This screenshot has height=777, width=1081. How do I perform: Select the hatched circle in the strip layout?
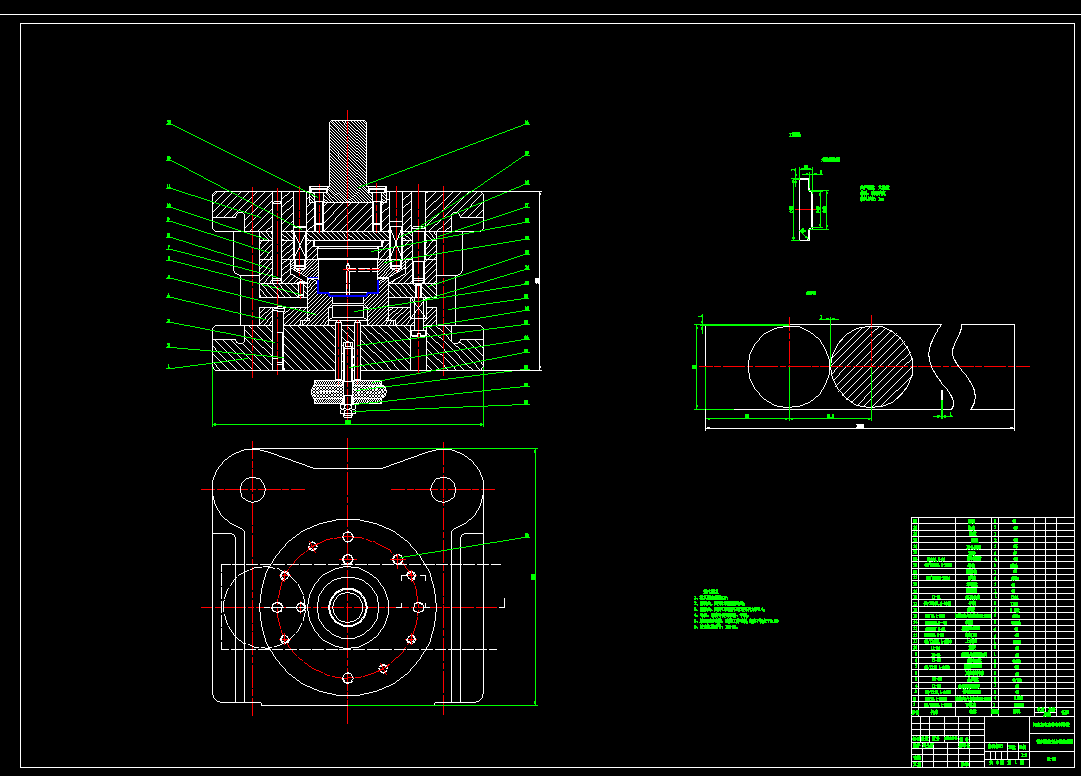point(871,367)
